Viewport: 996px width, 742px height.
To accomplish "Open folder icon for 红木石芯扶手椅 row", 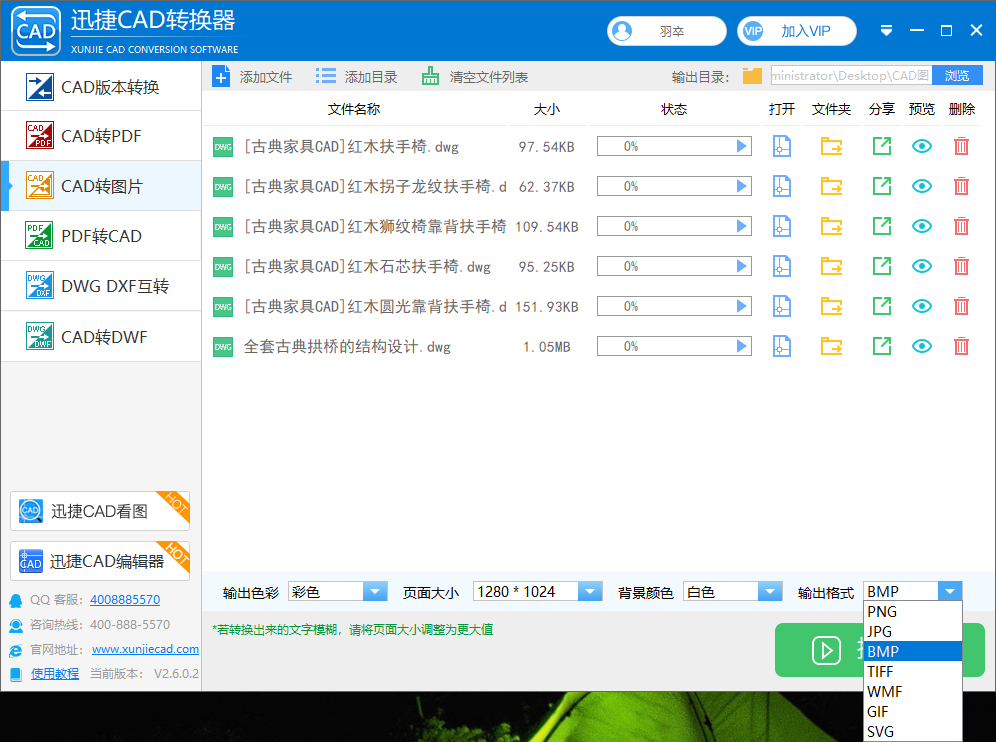I will coord(831,267).
